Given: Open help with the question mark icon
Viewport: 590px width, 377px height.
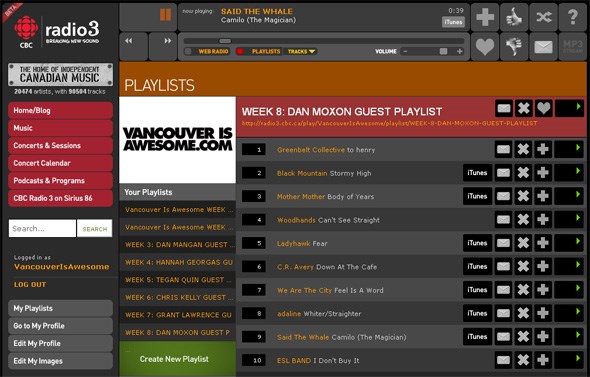Looking at the screenshot, I should [x=573, y=17].
